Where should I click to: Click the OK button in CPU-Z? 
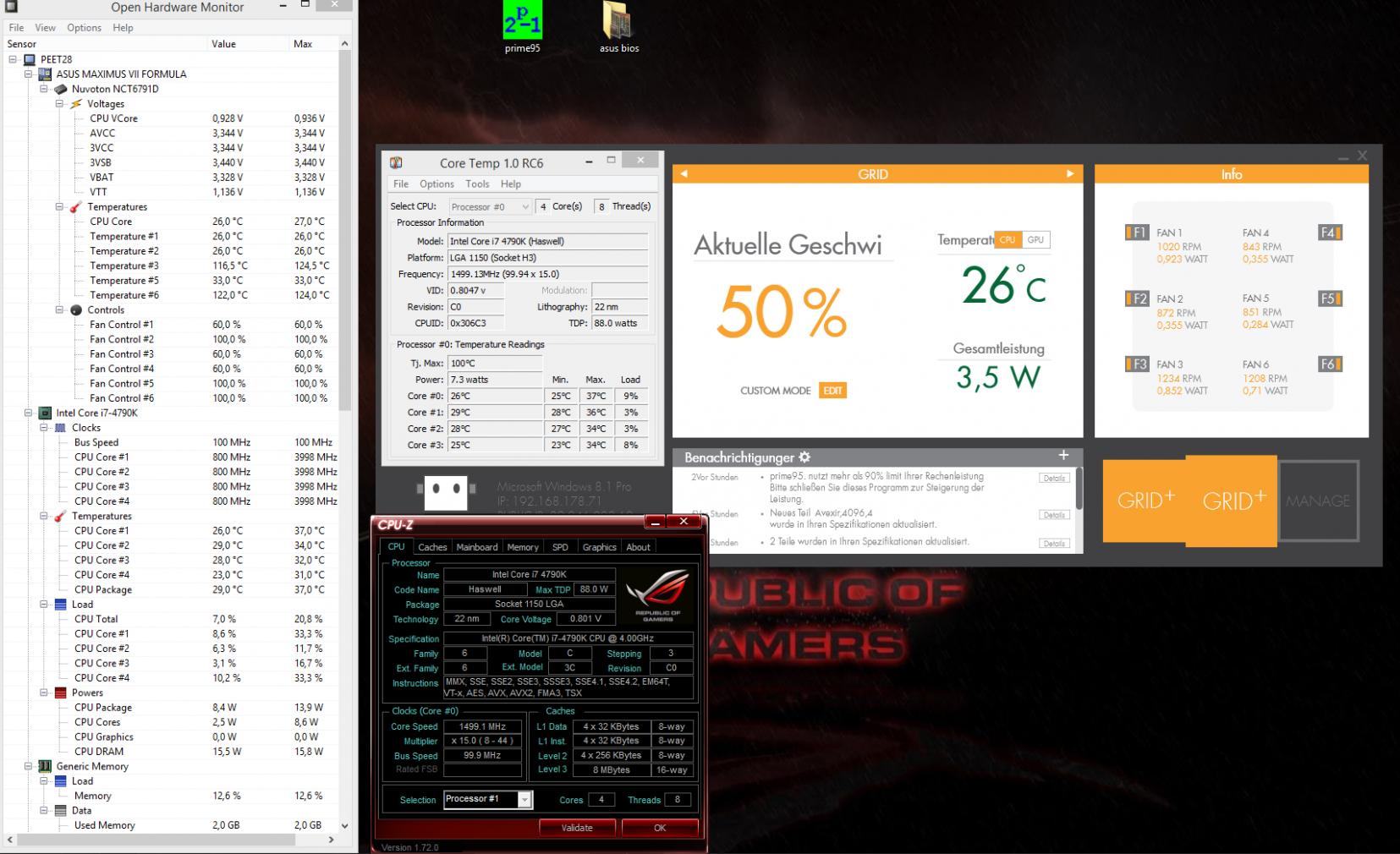(x=660, y=828)
